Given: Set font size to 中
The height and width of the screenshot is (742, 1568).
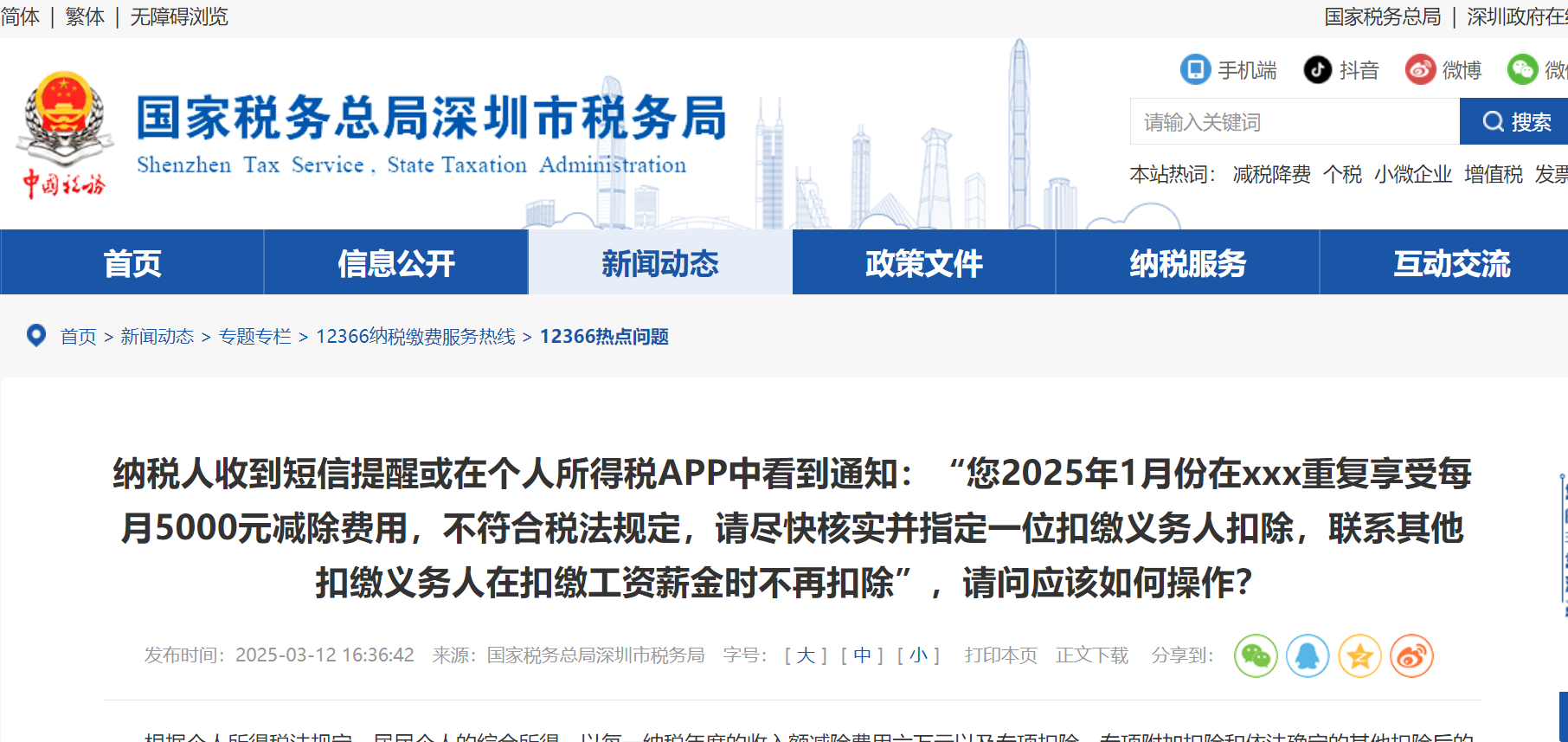Looking at the screenshot, I should pyautogui.click(x=862, y=655).
